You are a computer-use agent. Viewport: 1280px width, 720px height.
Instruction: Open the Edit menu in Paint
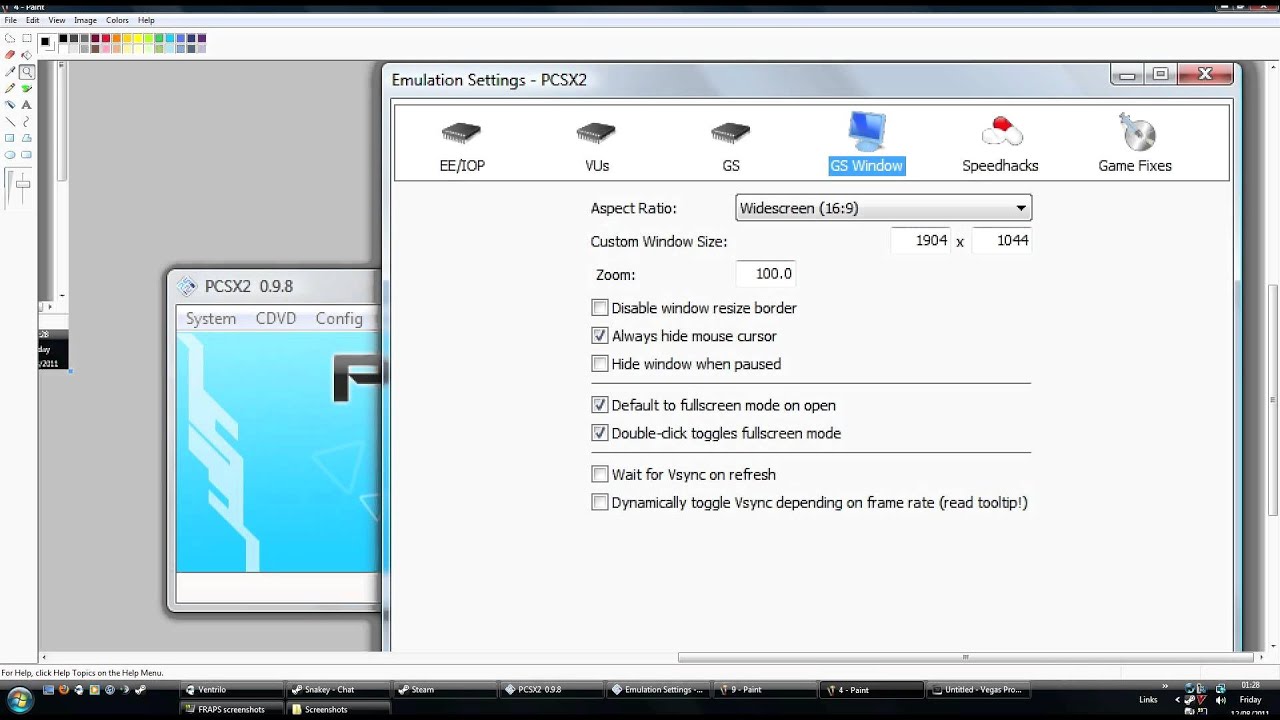pos(32,20)
